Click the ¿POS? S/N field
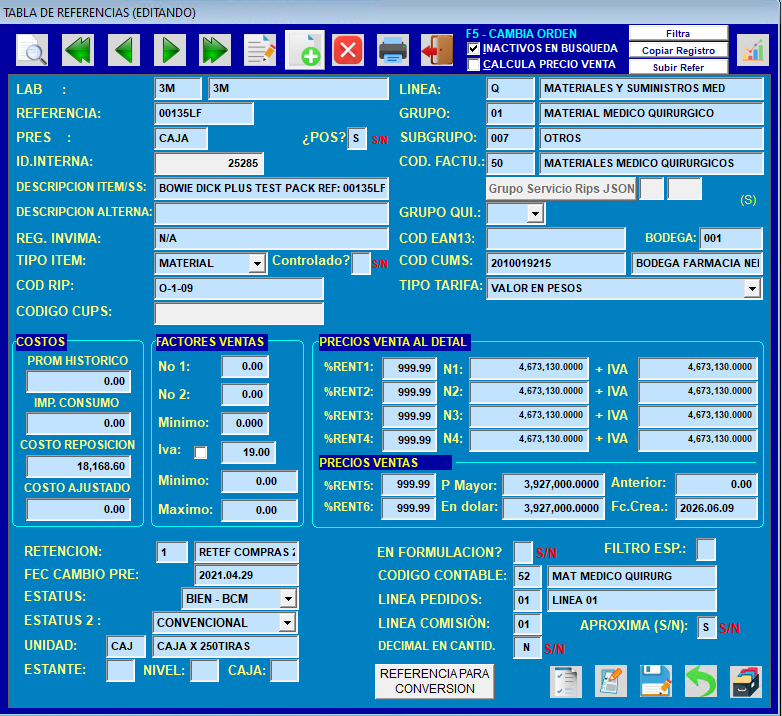The image size is (782, 716). pos(357,139)
